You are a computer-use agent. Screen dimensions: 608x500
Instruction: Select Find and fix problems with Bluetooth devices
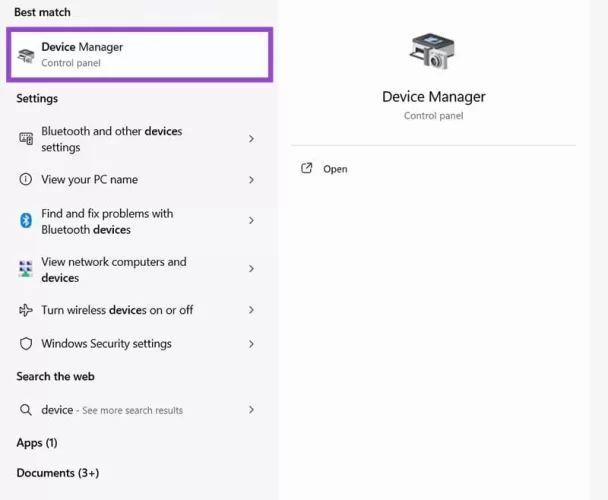(x=107, y=221)
